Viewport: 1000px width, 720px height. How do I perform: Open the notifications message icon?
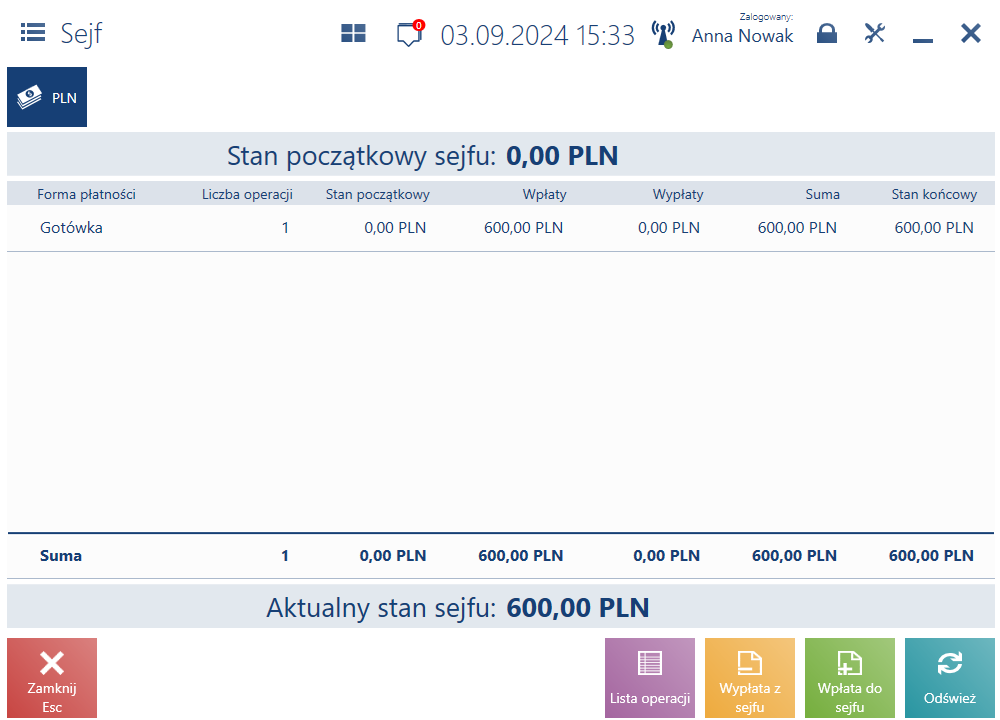click(x=409, y=34)
